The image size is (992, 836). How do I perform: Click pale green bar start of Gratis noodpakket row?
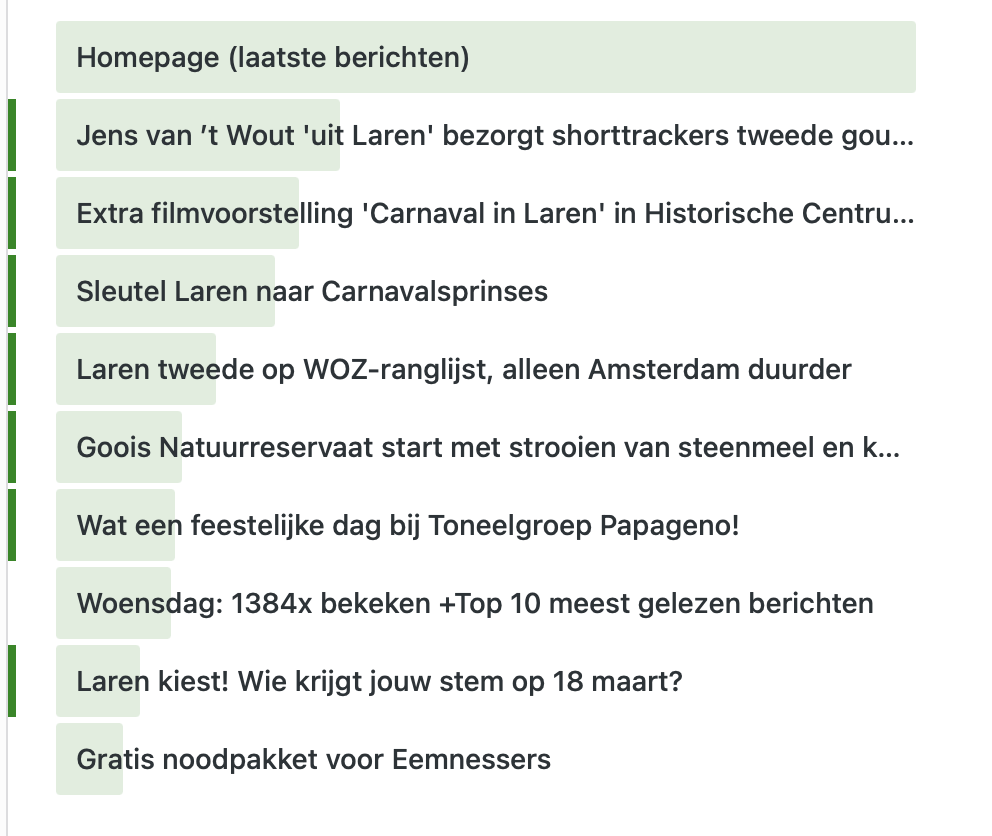tap(65, 759)
